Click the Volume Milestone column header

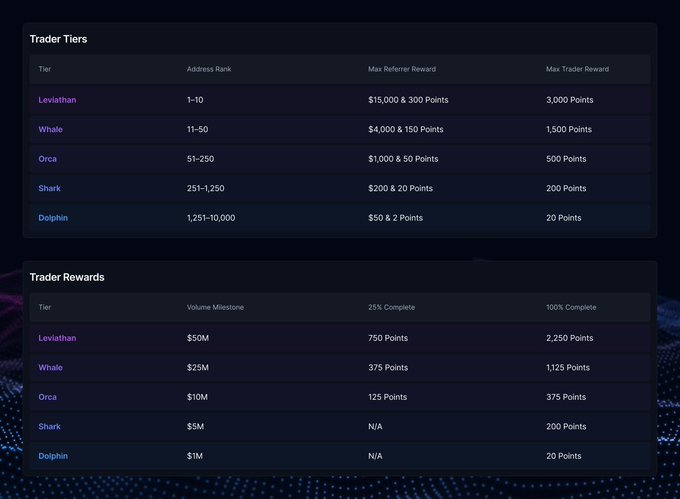(215, 307)
